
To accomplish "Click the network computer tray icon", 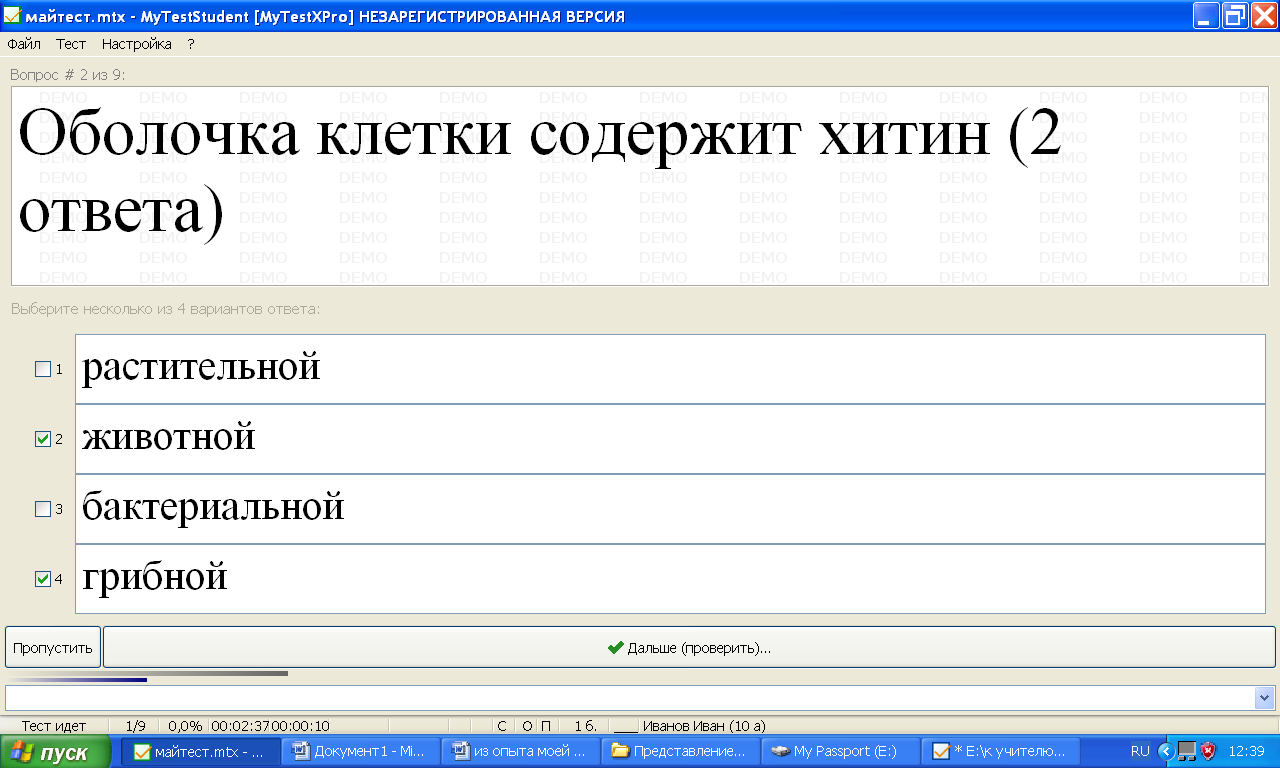I will pyautogui.click(x=1187, y=751).
